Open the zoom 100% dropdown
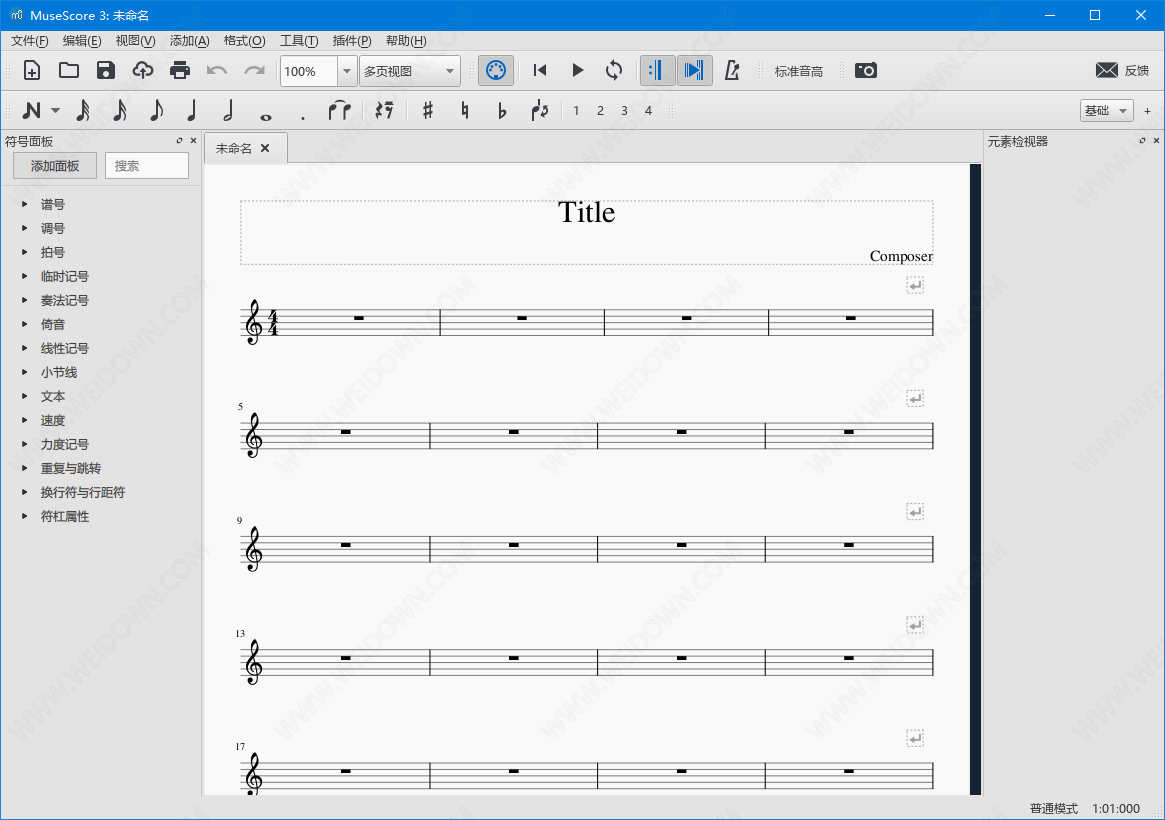1165x820 pixels. [346, 71]
